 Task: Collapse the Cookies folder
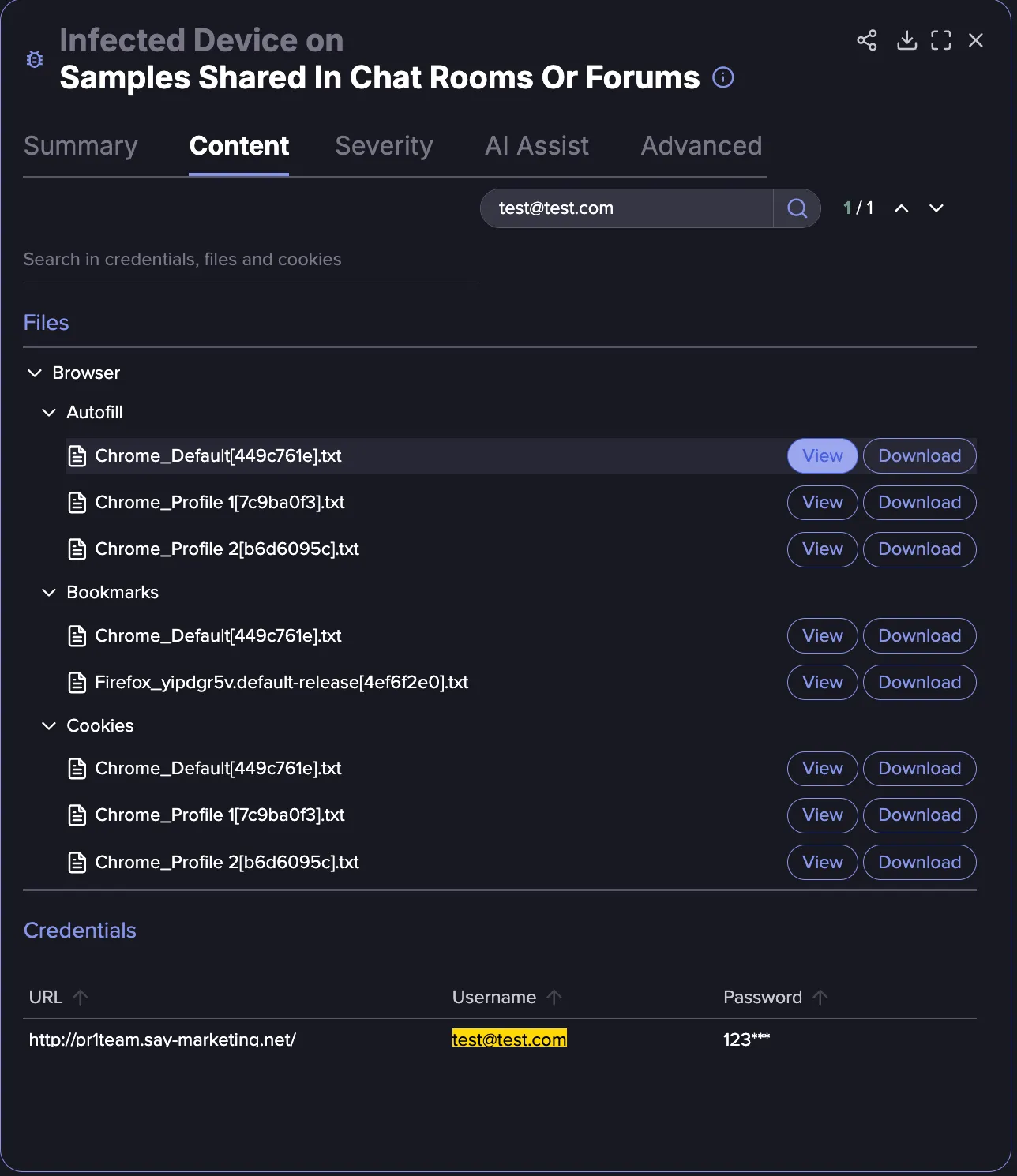(49, 725)
